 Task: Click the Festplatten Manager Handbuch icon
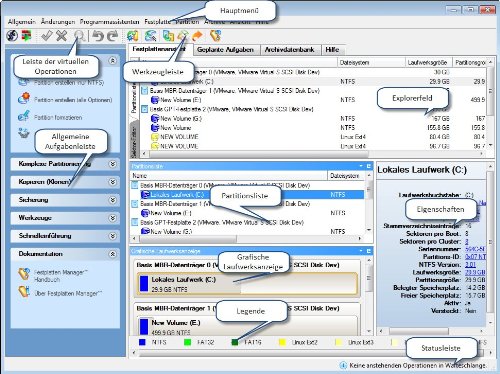coord(24,274)
